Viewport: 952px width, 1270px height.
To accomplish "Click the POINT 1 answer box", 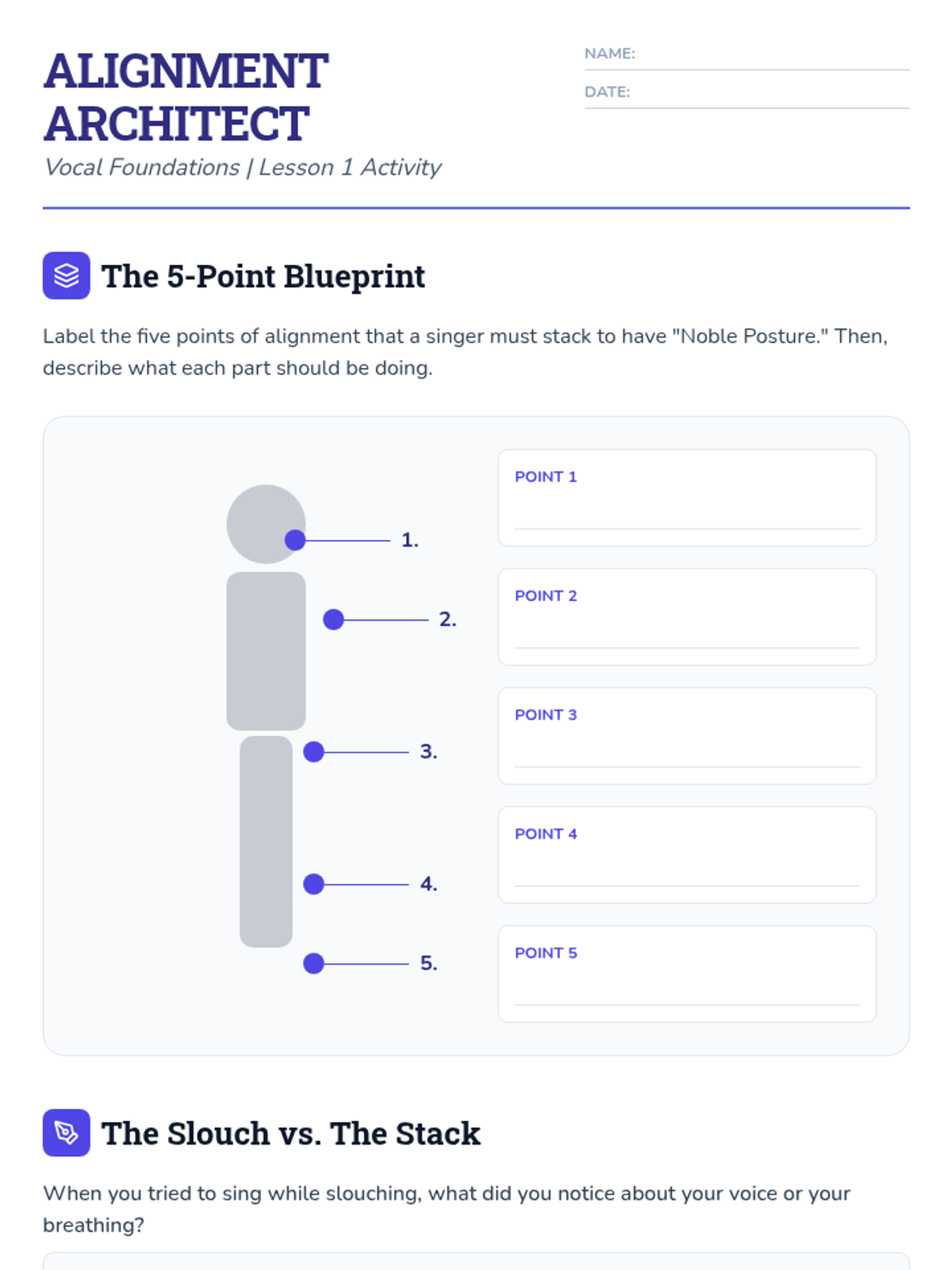I will point(687,498).
